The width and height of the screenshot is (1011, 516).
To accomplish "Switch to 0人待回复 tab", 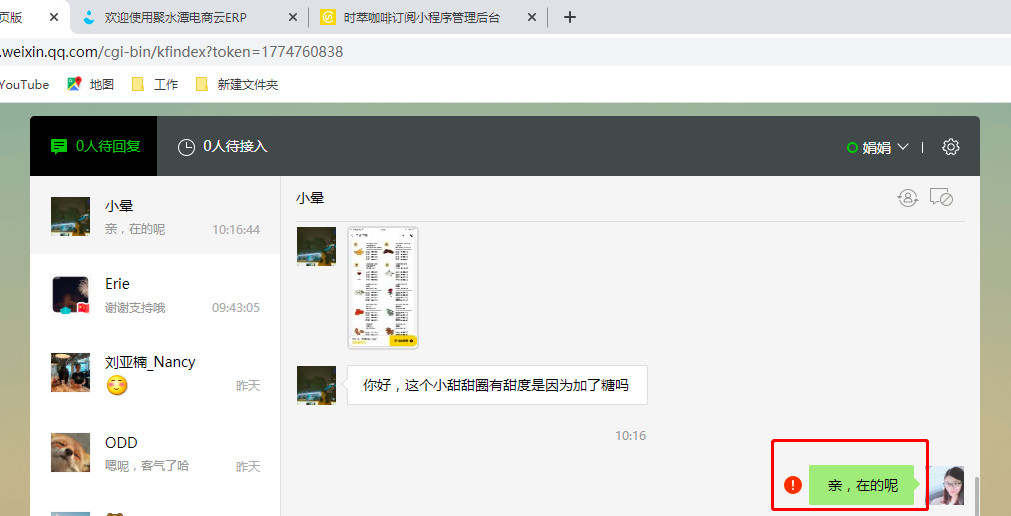I will click(93, 146).
